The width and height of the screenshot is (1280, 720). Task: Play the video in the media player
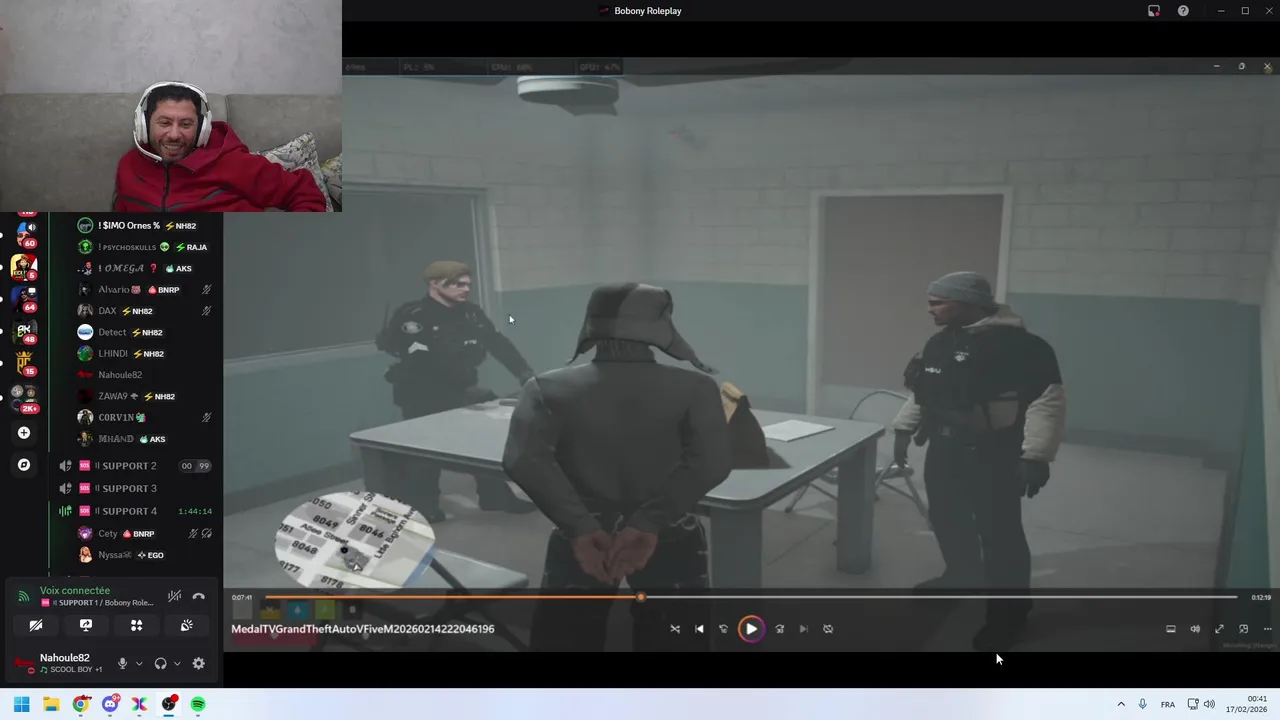[751, 629]
